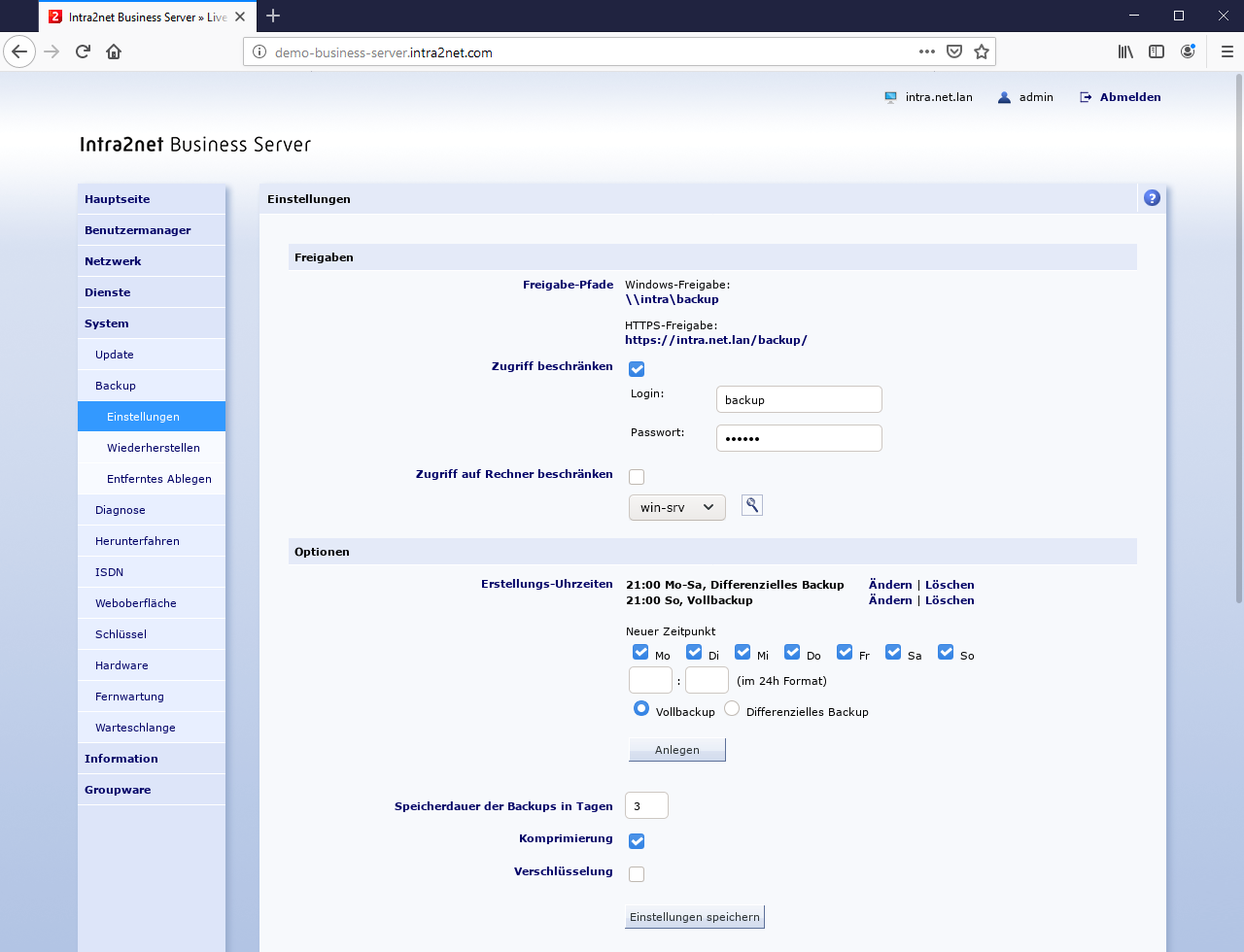Open the Firefox library icon

(1125, 51)
